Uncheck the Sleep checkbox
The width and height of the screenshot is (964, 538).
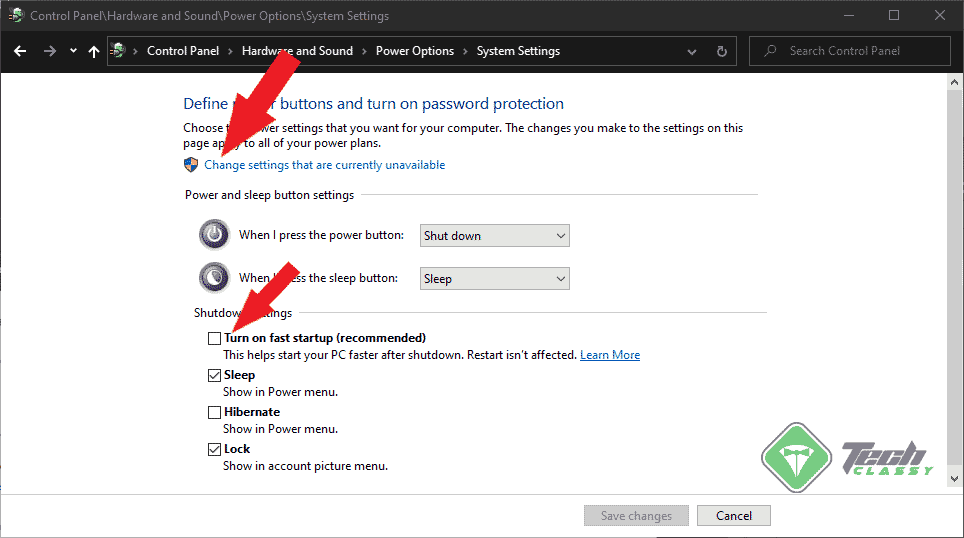click(214, 375)
